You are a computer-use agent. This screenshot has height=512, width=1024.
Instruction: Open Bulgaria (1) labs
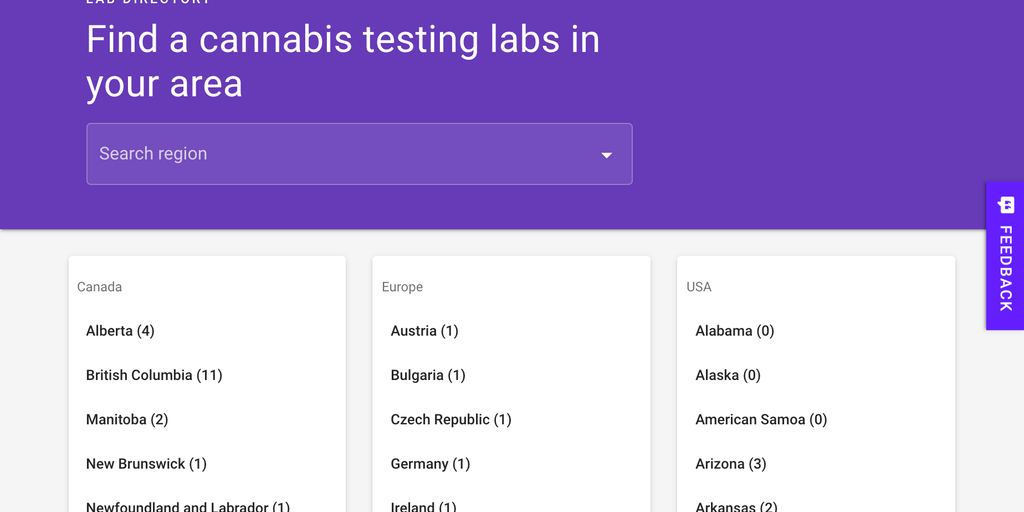pos(428,375)
